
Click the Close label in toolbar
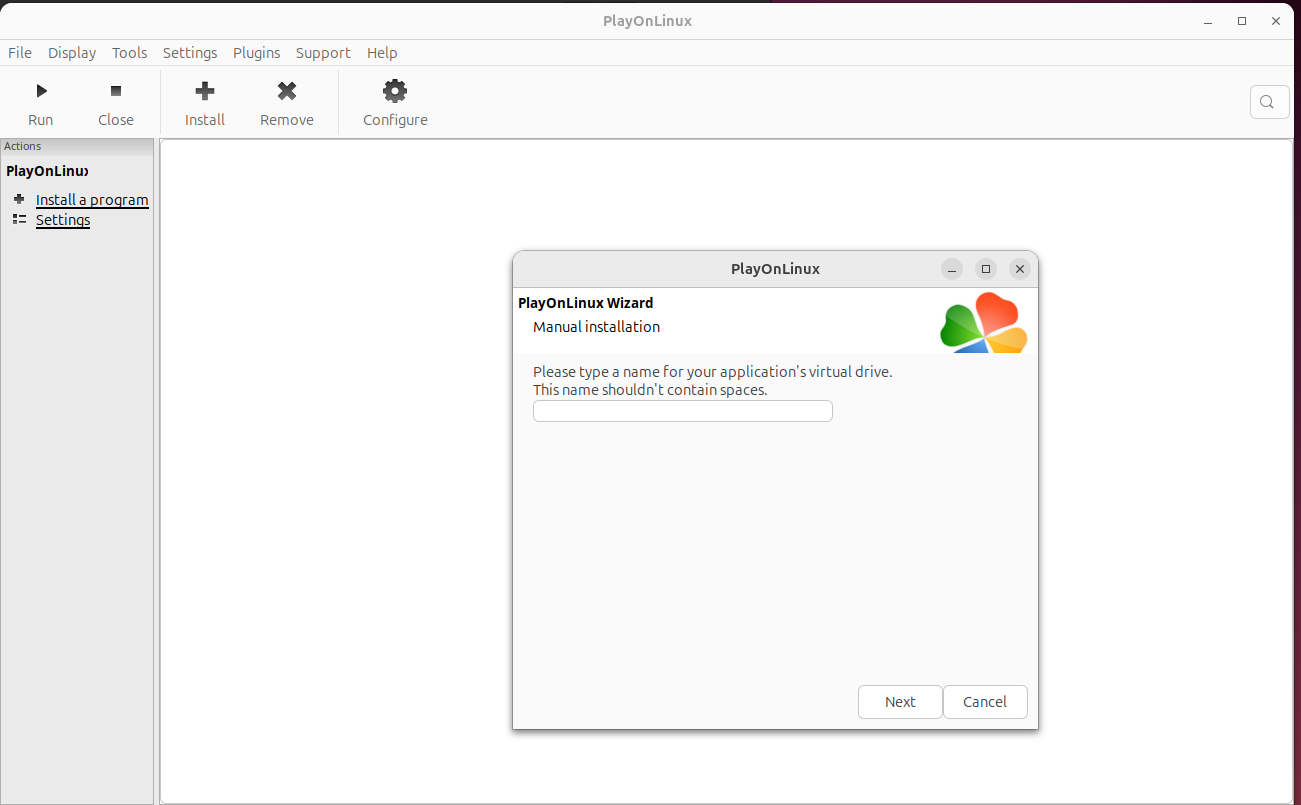pos(116,120)
